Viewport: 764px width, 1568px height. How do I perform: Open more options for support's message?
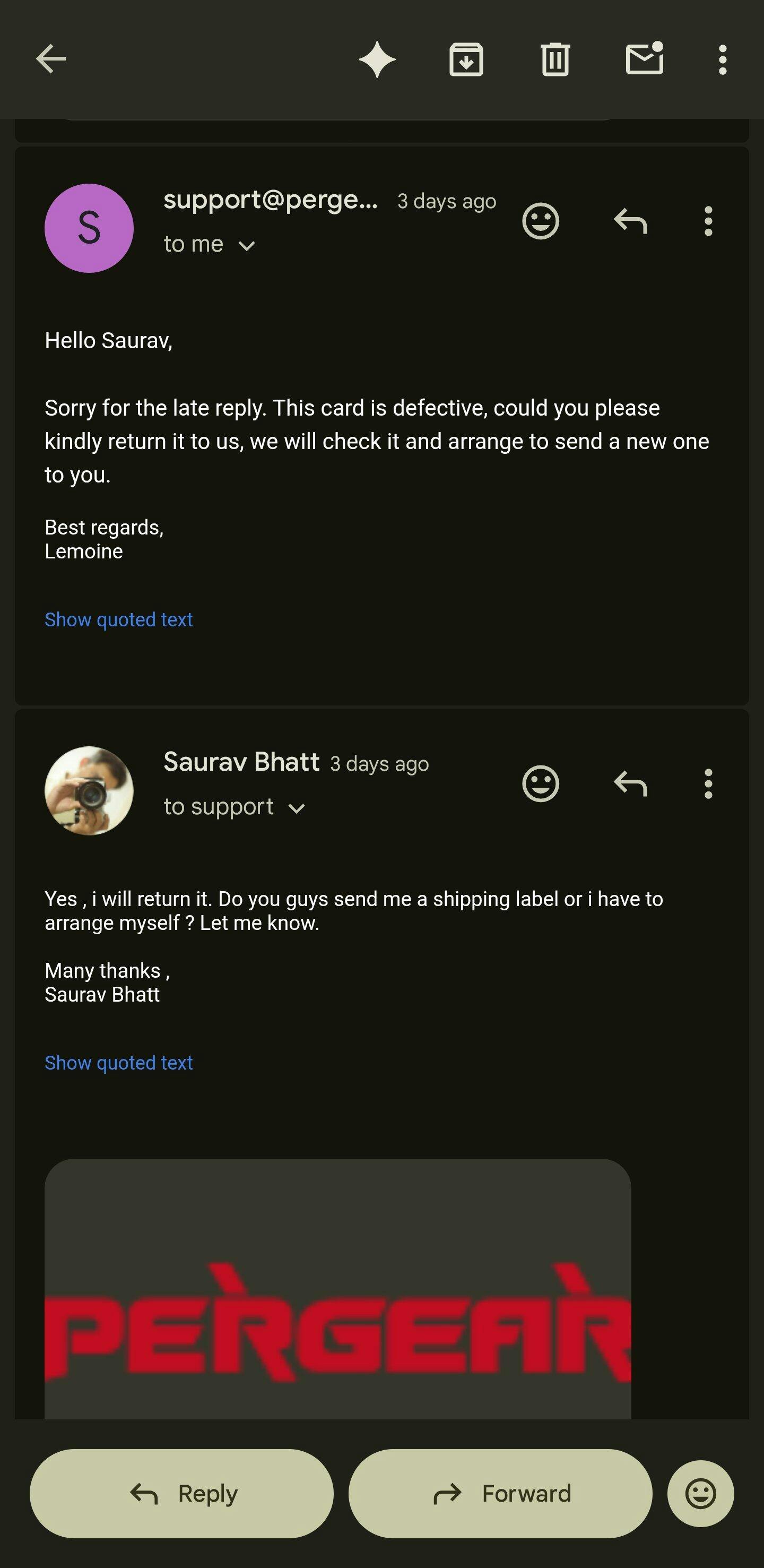coord(708,221)
